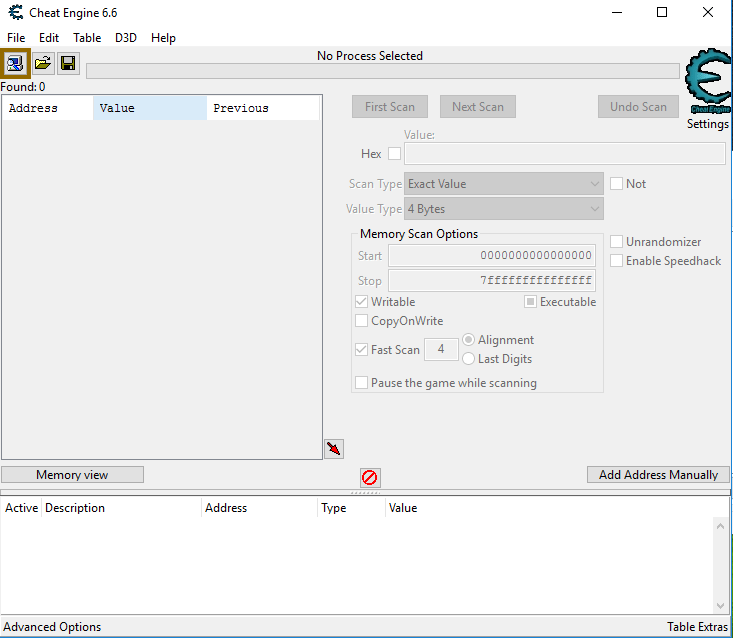Click Add Address Manually button
Image resolution: width=733 pixels, height=638 pixels.
click(658, 475)
